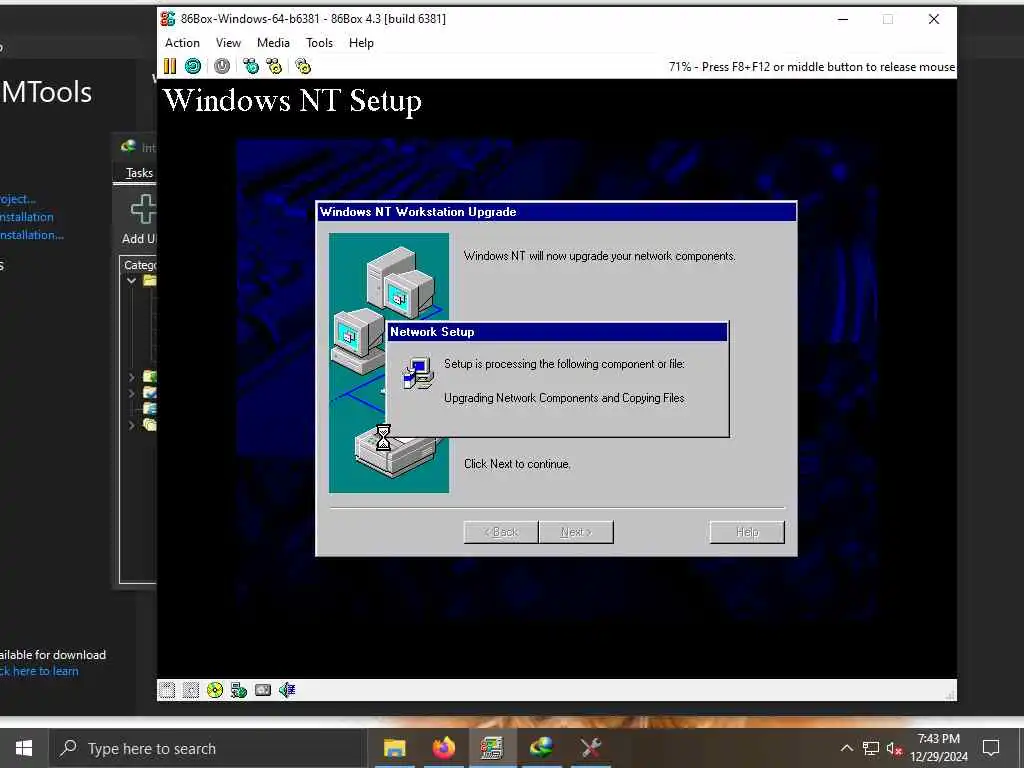Image resolution: width=1024 pixels, height=768 pixels.
Task: Click the CD-ROM disc status icon
Action: pos(215,690)
